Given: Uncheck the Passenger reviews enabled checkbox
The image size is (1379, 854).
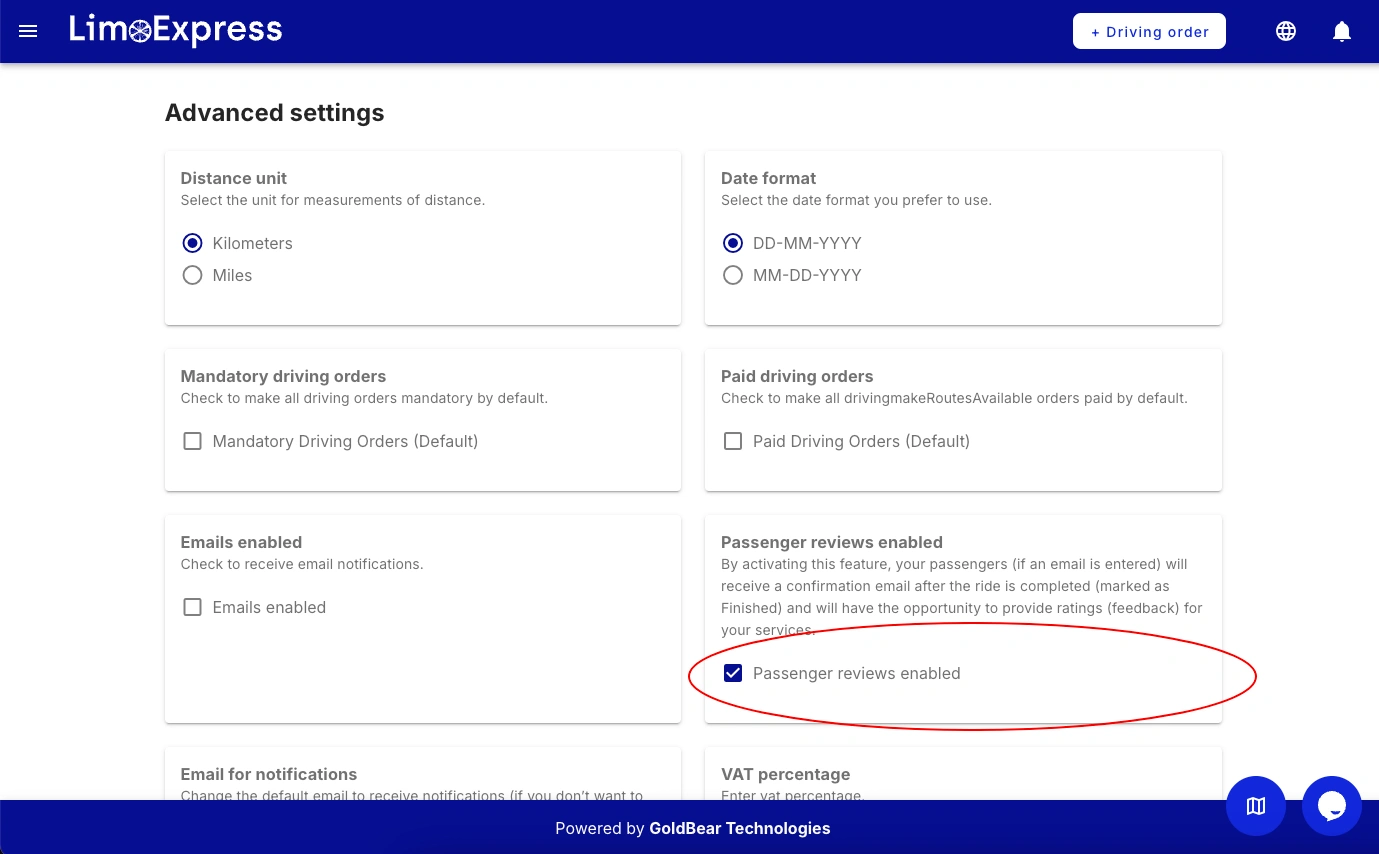Looking at the screenshot, I should tap(733, 673).
